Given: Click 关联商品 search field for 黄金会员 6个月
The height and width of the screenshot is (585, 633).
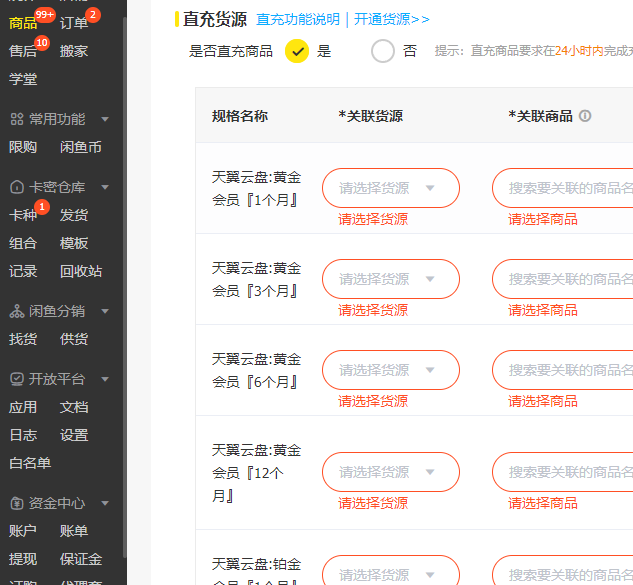Looking at the screenshot, I should coord(563,370).
